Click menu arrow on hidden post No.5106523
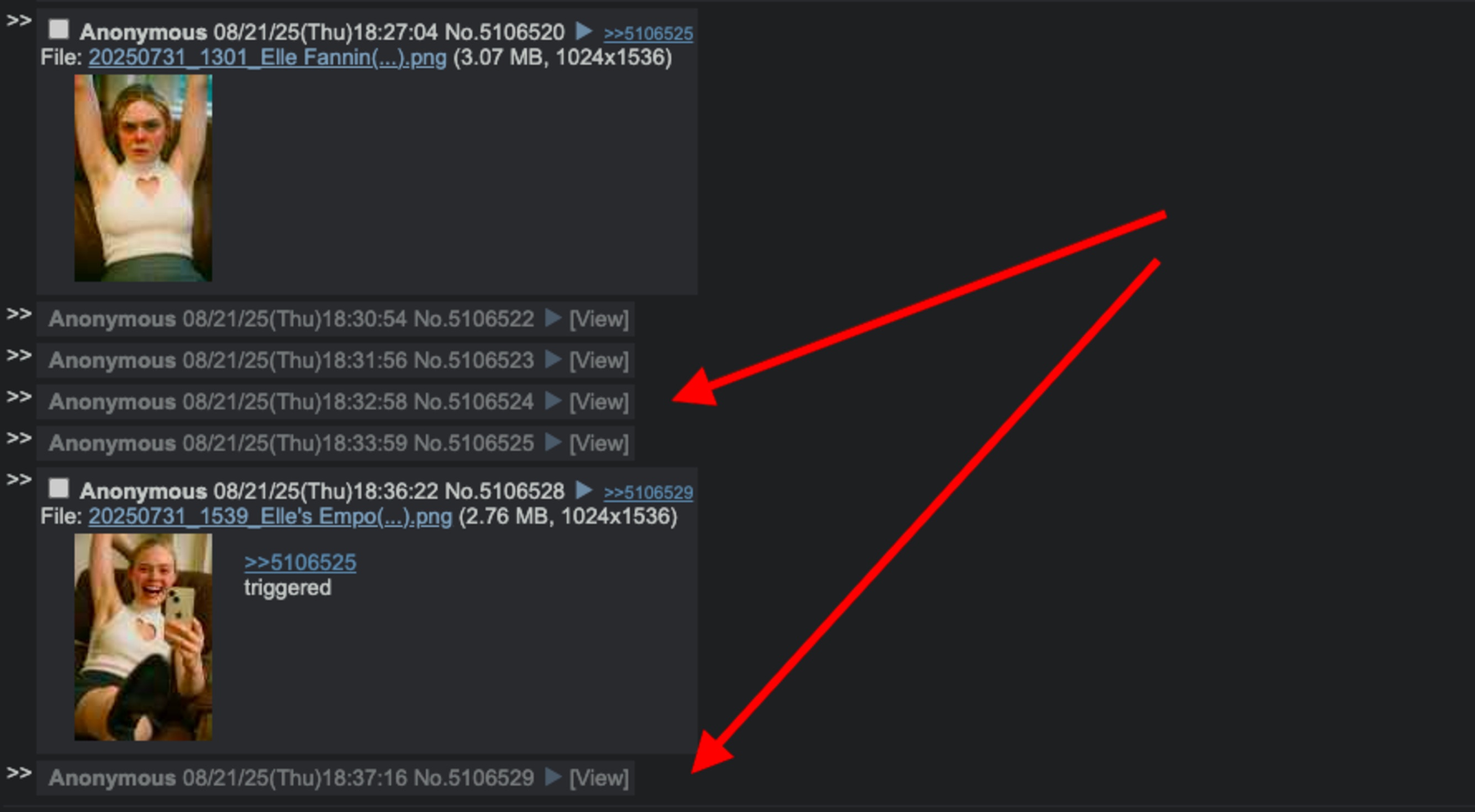The height and width of the screenshot is (812, 1475). click(x=552, y=360)
